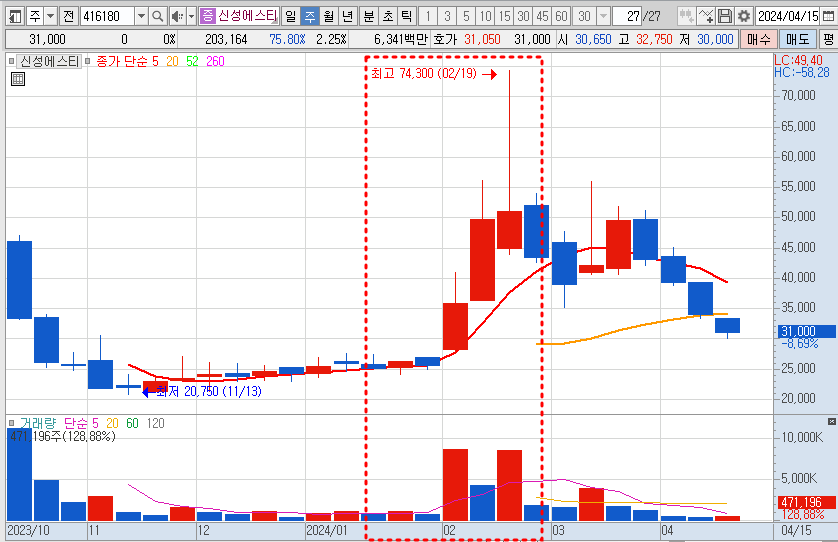Select interval 5 button

[466, 16]
